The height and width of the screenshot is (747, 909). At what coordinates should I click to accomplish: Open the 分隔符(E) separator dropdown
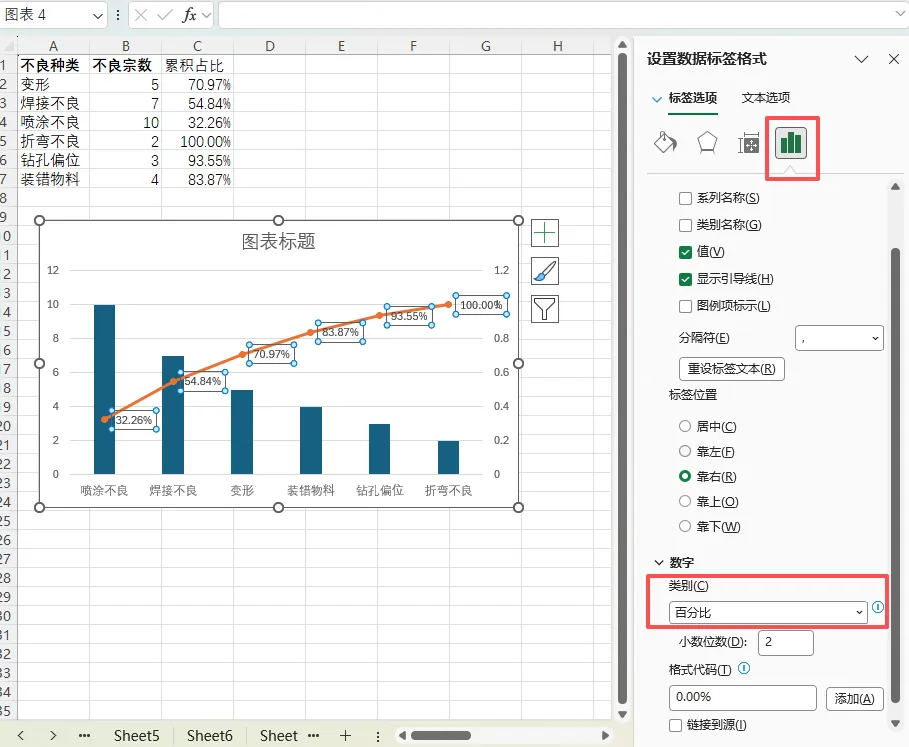839,338
